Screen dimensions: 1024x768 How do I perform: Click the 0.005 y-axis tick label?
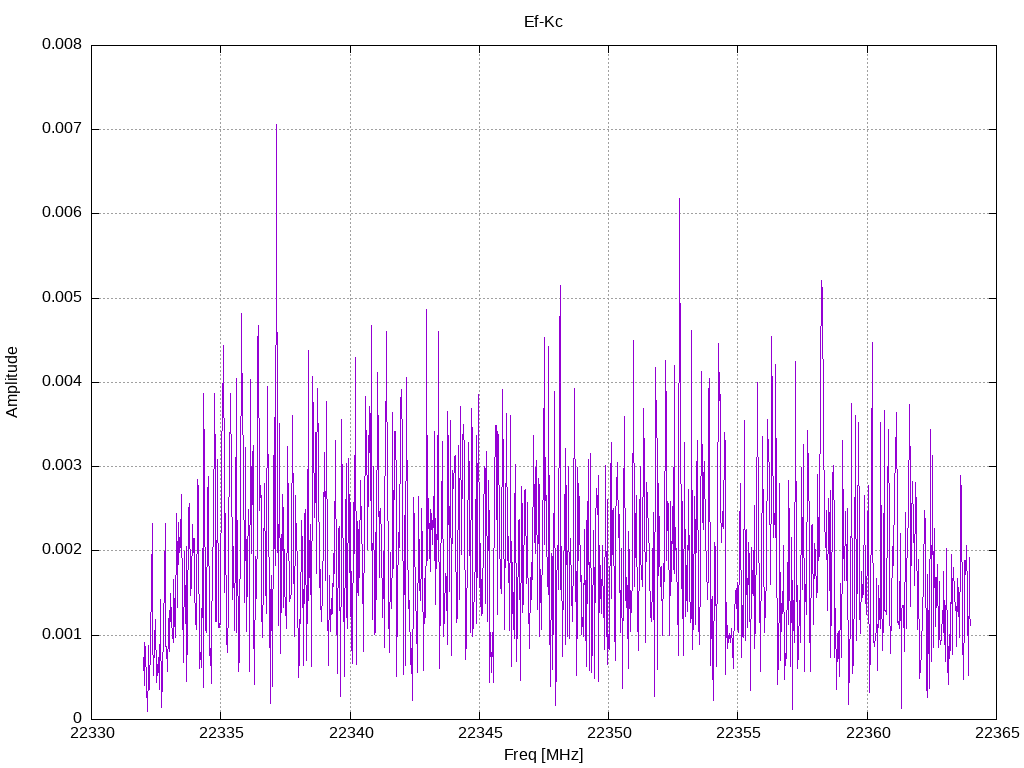62,298
